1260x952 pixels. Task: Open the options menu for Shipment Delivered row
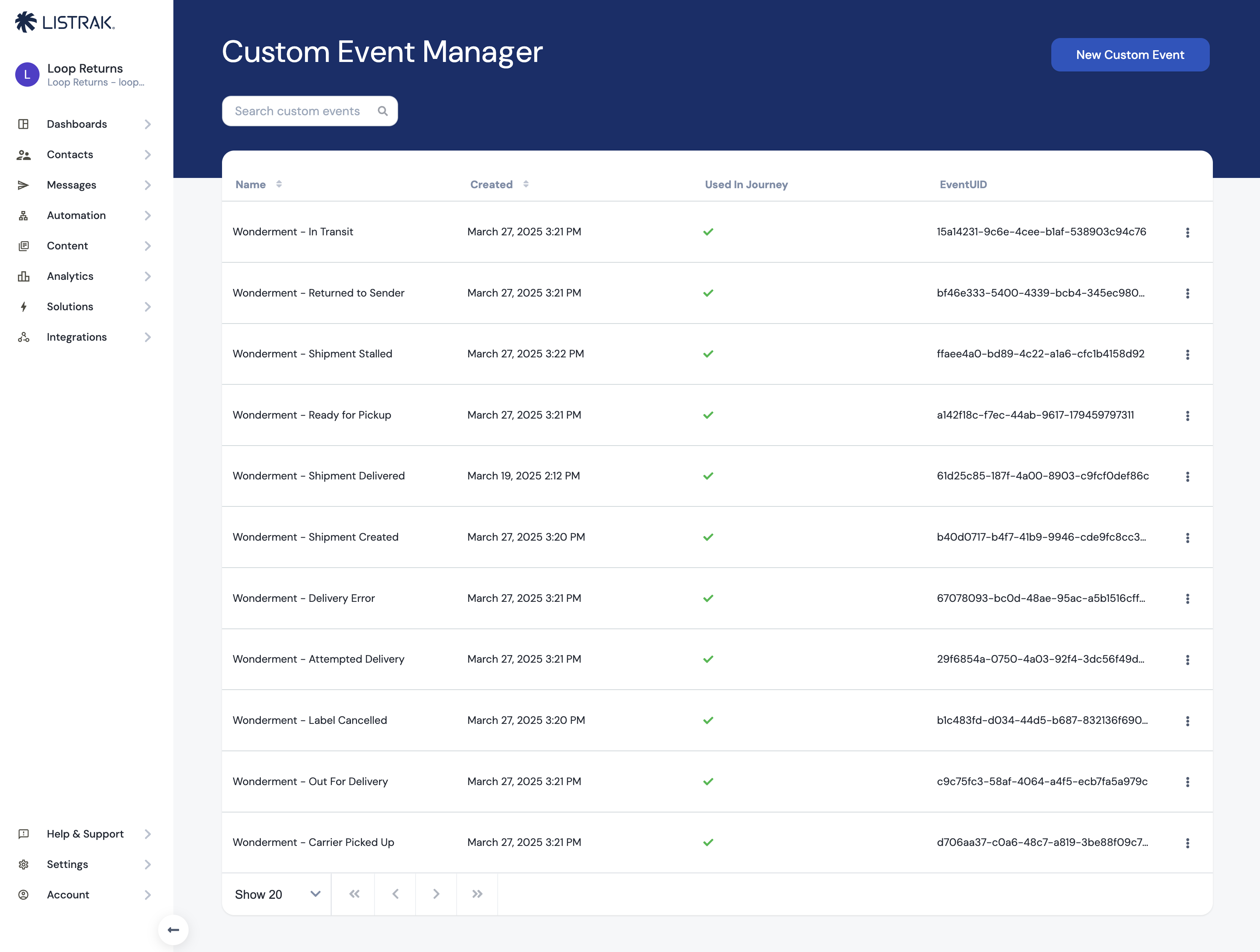[x=1188, y=477]
